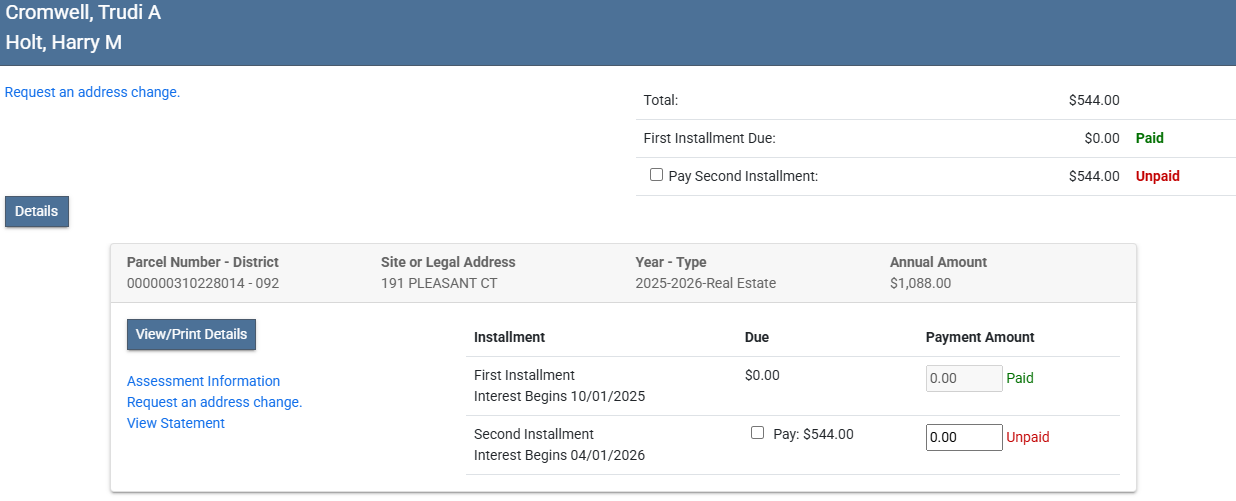Click the Details button
1236x501 pixels.
(x=37, y=212)
